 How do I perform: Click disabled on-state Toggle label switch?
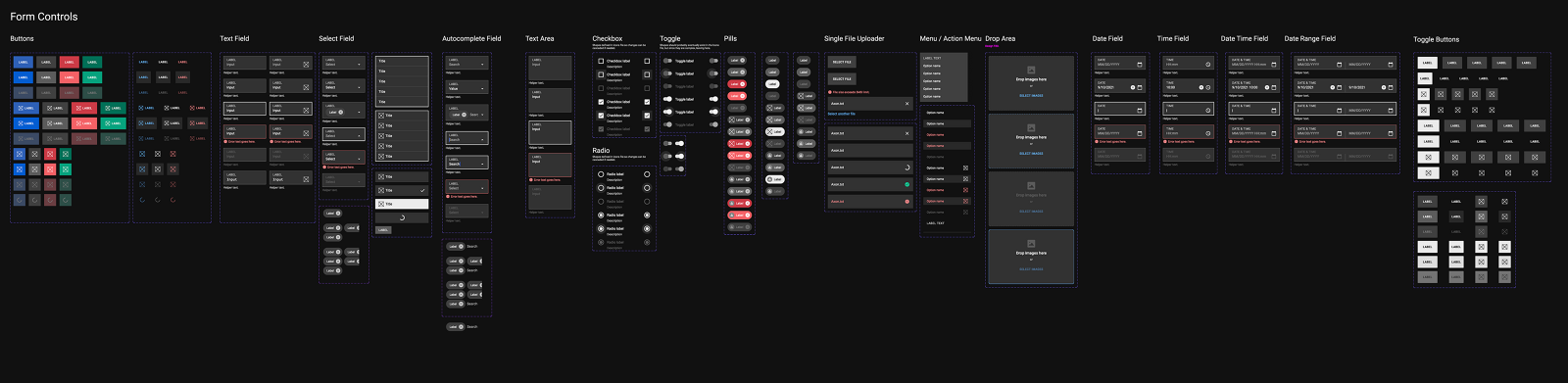667,124
